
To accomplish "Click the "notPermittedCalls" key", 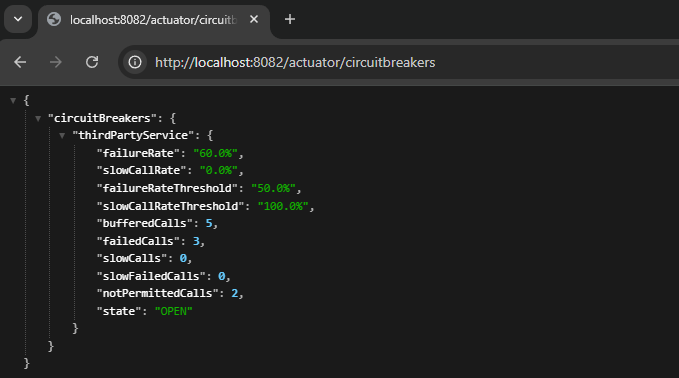I will [157, 294].
